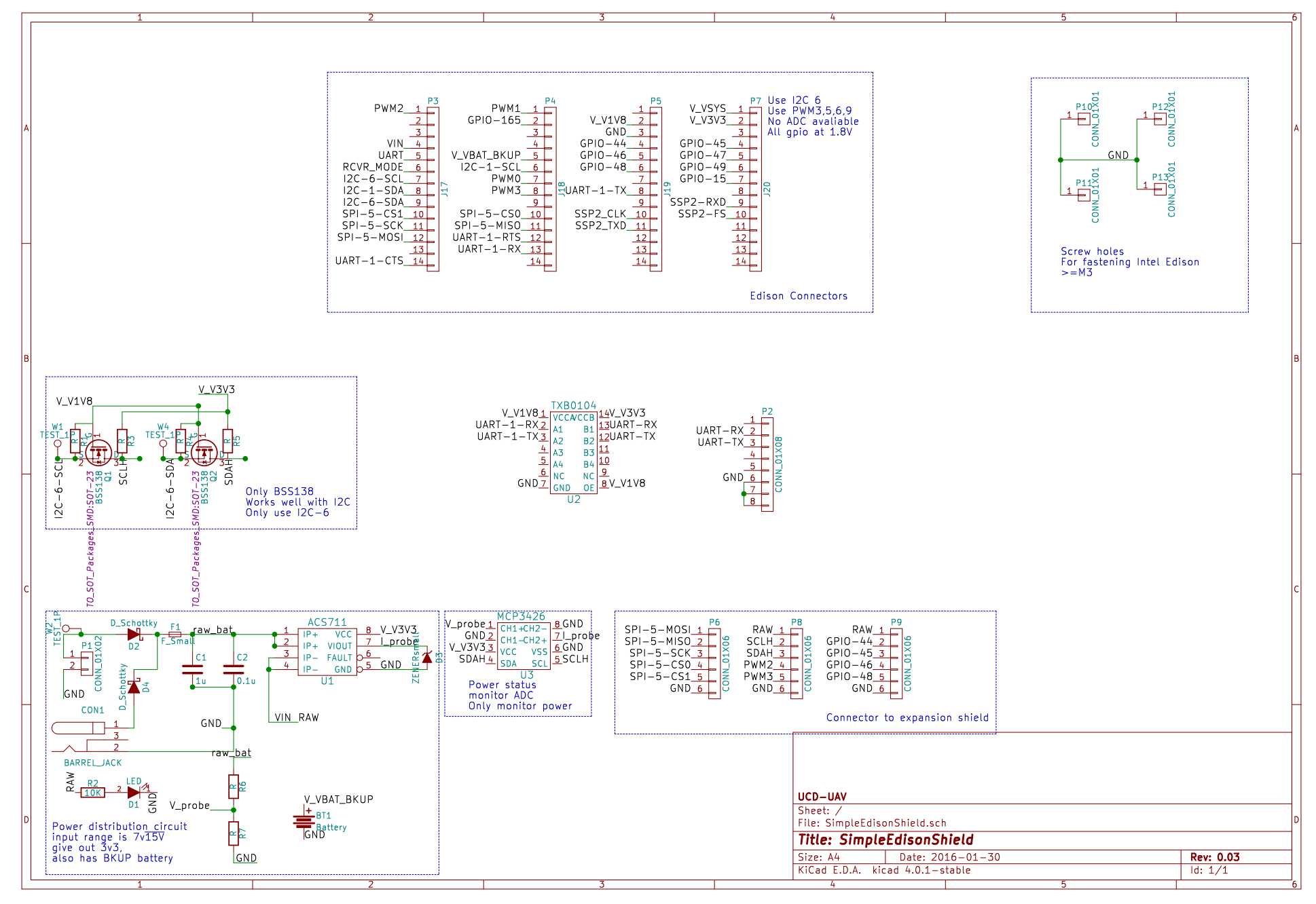Click the 'UCD-UAV' company field

822,797
